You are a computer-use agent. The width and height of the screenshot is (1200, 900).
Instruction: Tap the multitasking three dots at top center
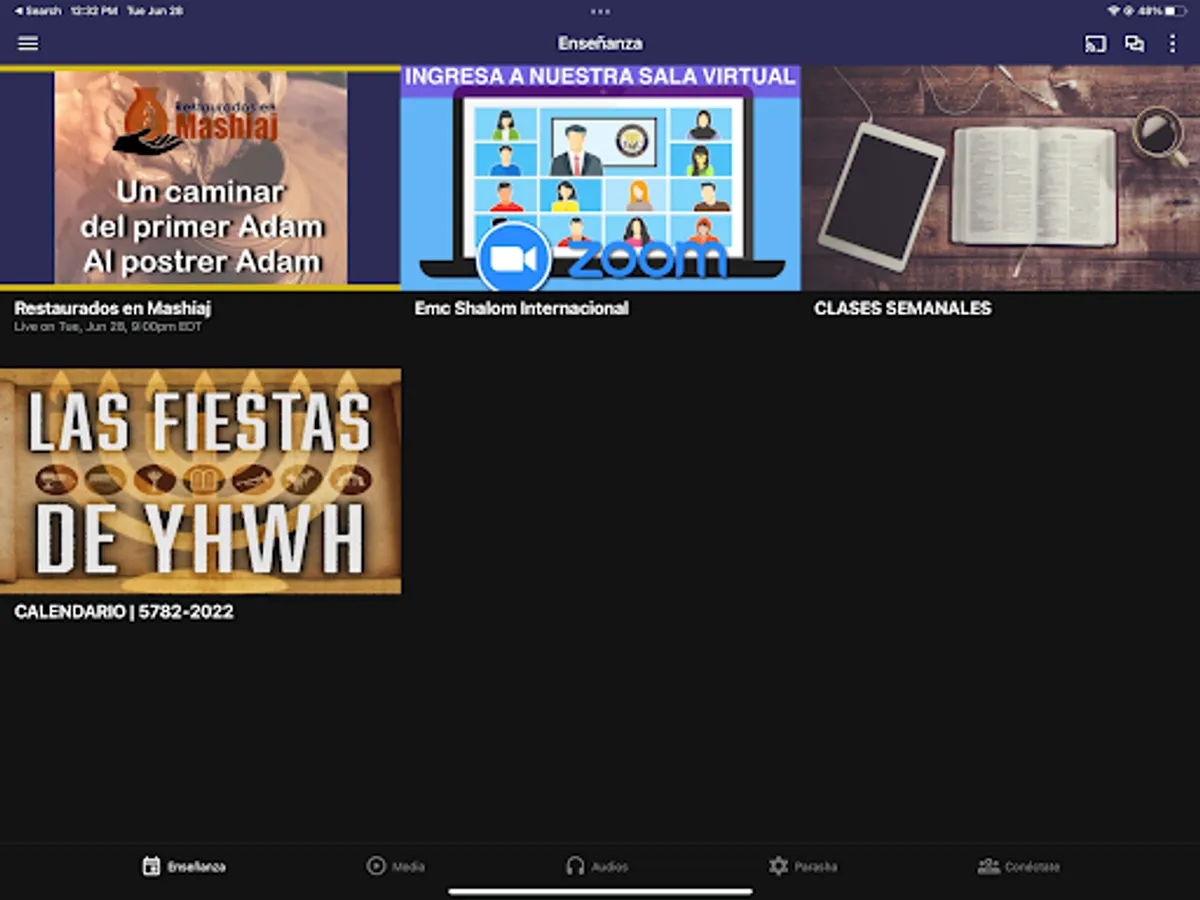coord(600,12)
